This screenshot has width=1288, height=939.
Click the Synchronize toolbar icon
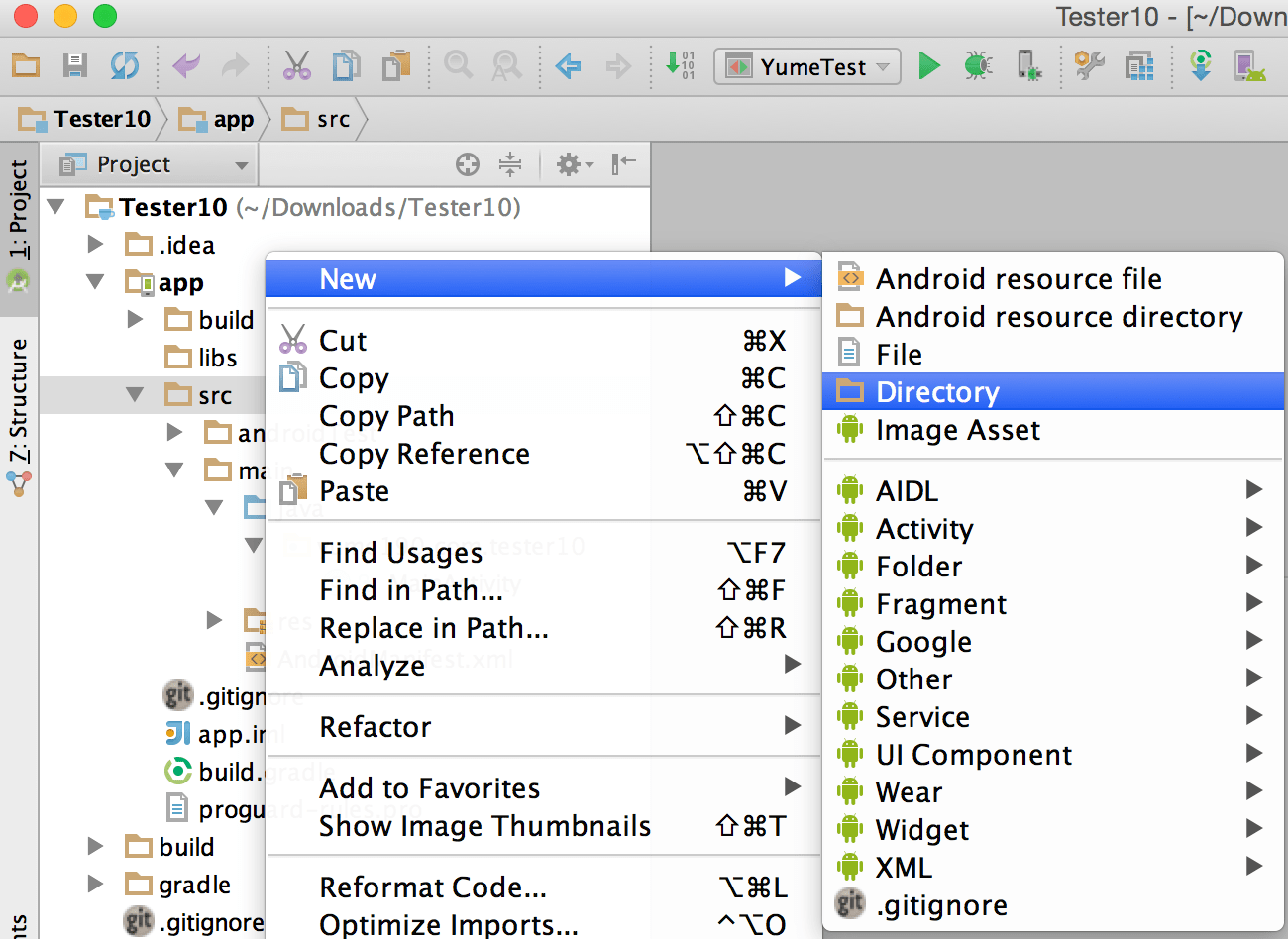(125, 66)
